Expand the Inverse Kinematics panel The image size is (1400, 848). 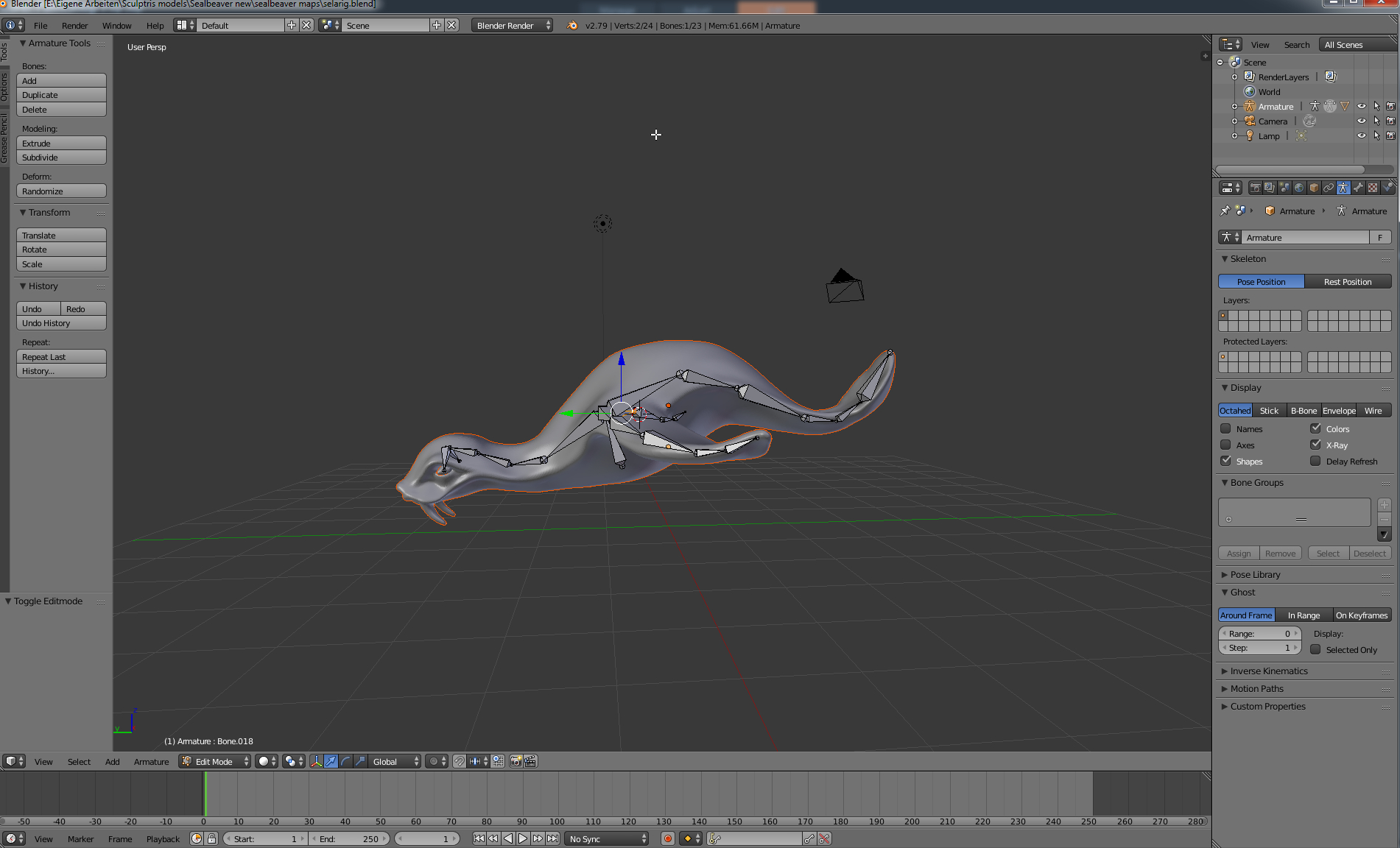(x=1269, y=671)
